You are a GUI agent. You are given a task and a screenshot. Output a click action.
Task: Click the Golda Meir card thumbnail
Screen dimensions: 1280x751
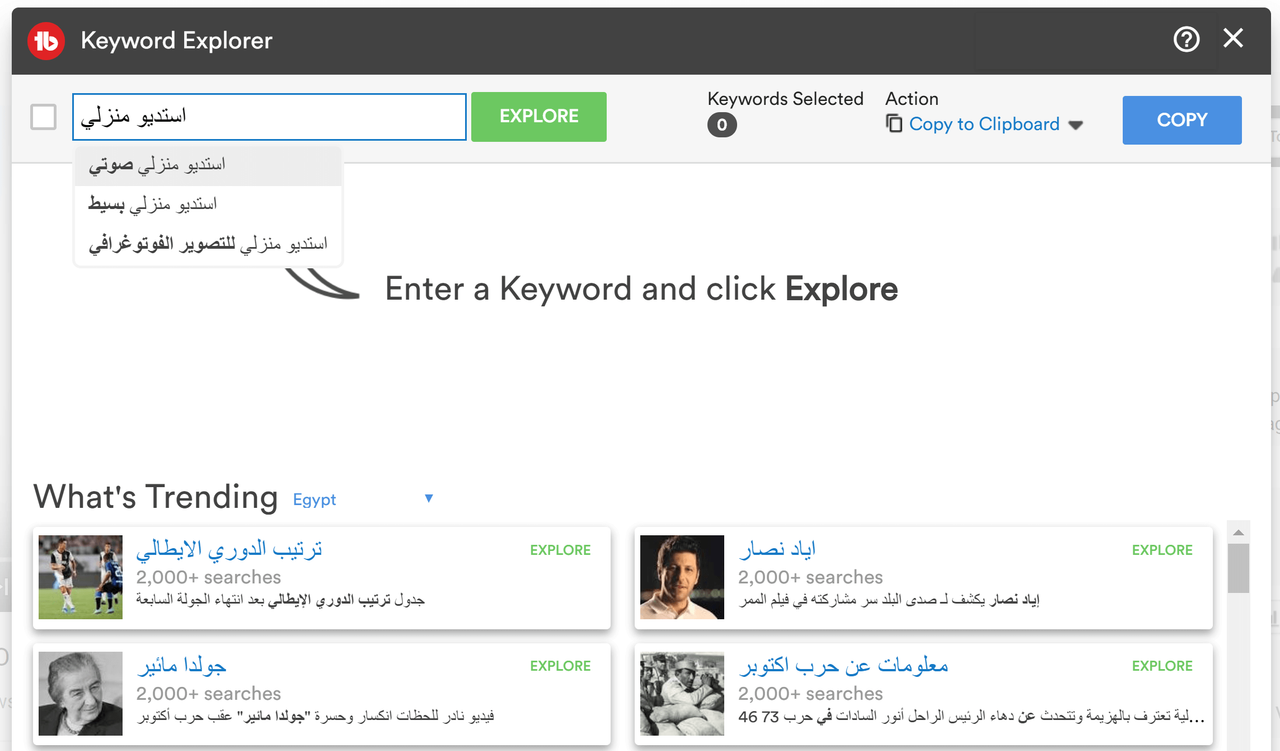click(80, 693)
